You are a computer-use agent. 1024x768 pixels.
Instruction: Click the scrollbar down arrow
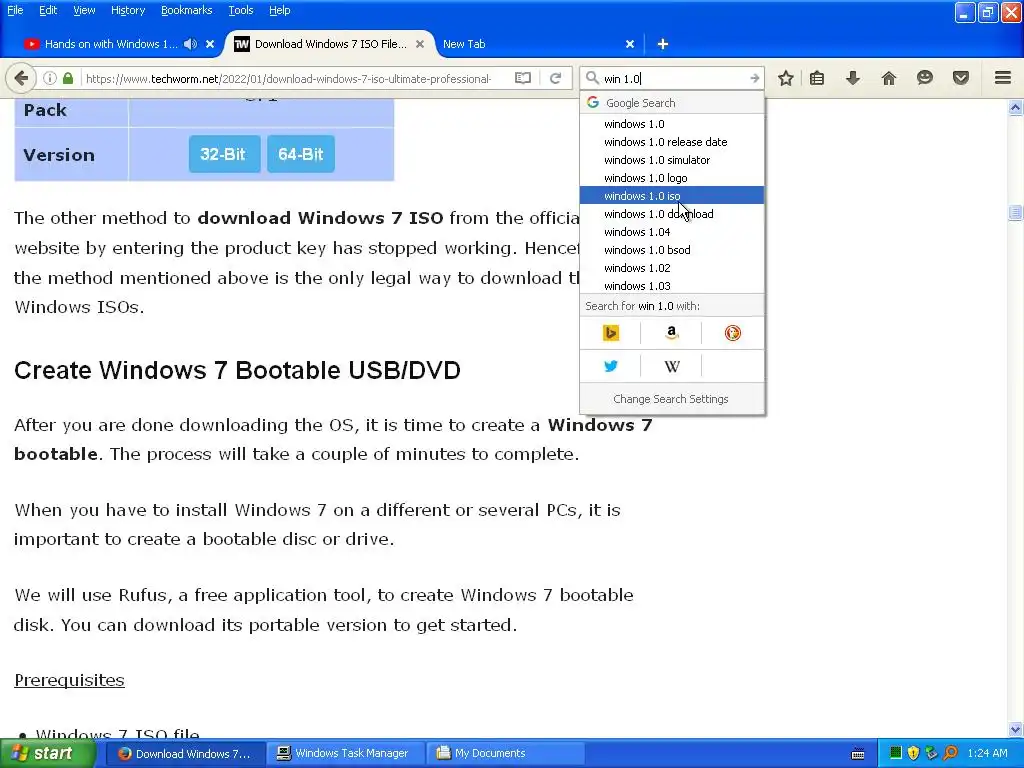[1015, 729]
